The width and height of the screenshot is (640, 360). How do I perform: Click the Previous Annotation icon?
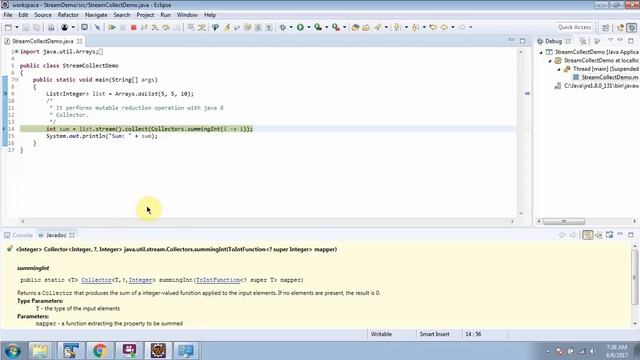click(415, 27)
